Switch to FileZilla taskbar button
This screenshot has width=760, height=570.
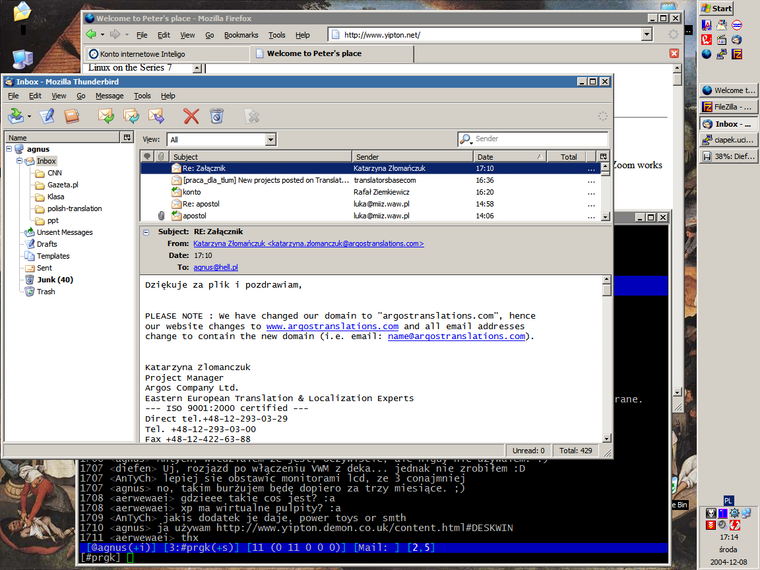pyautogui.click(x=728, y=107)
